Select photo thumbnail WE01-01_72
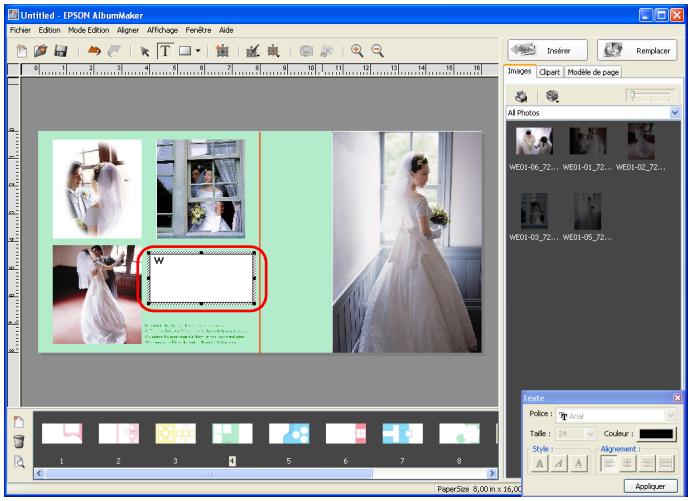This screenshot has width=692, height=501. tap(587, 141)
